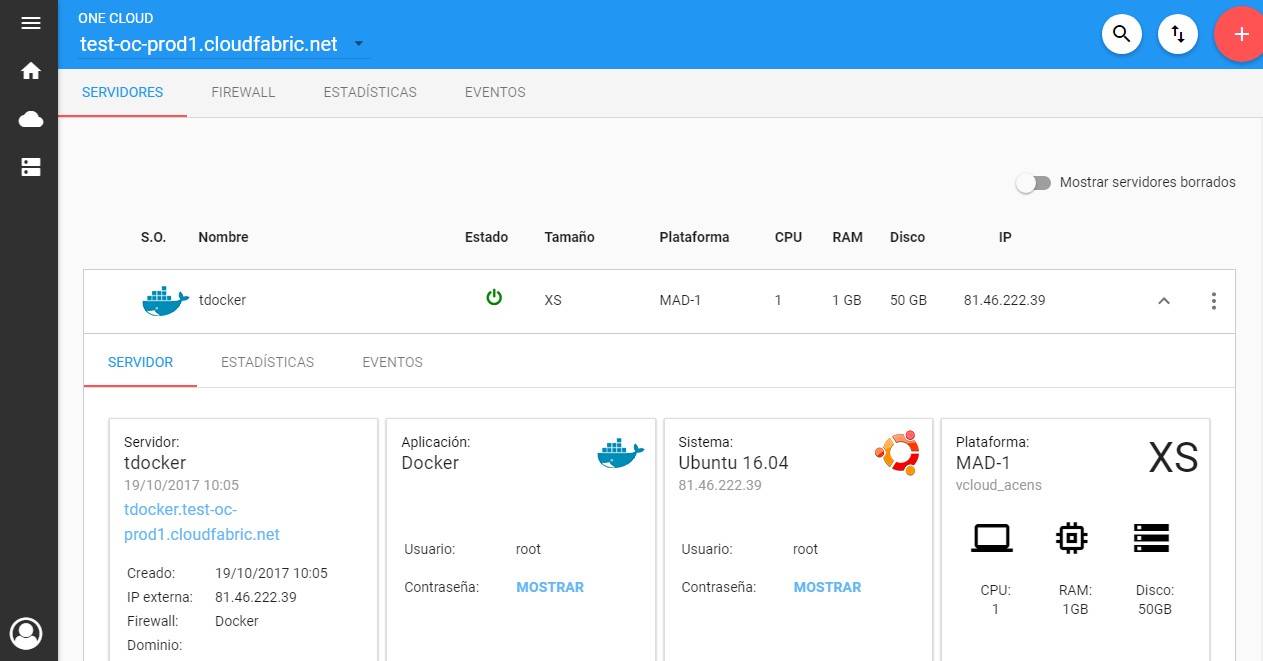Click the red plus add button
The height and width of the screenshot is (661, 1263).
(x=1240, y=34)
